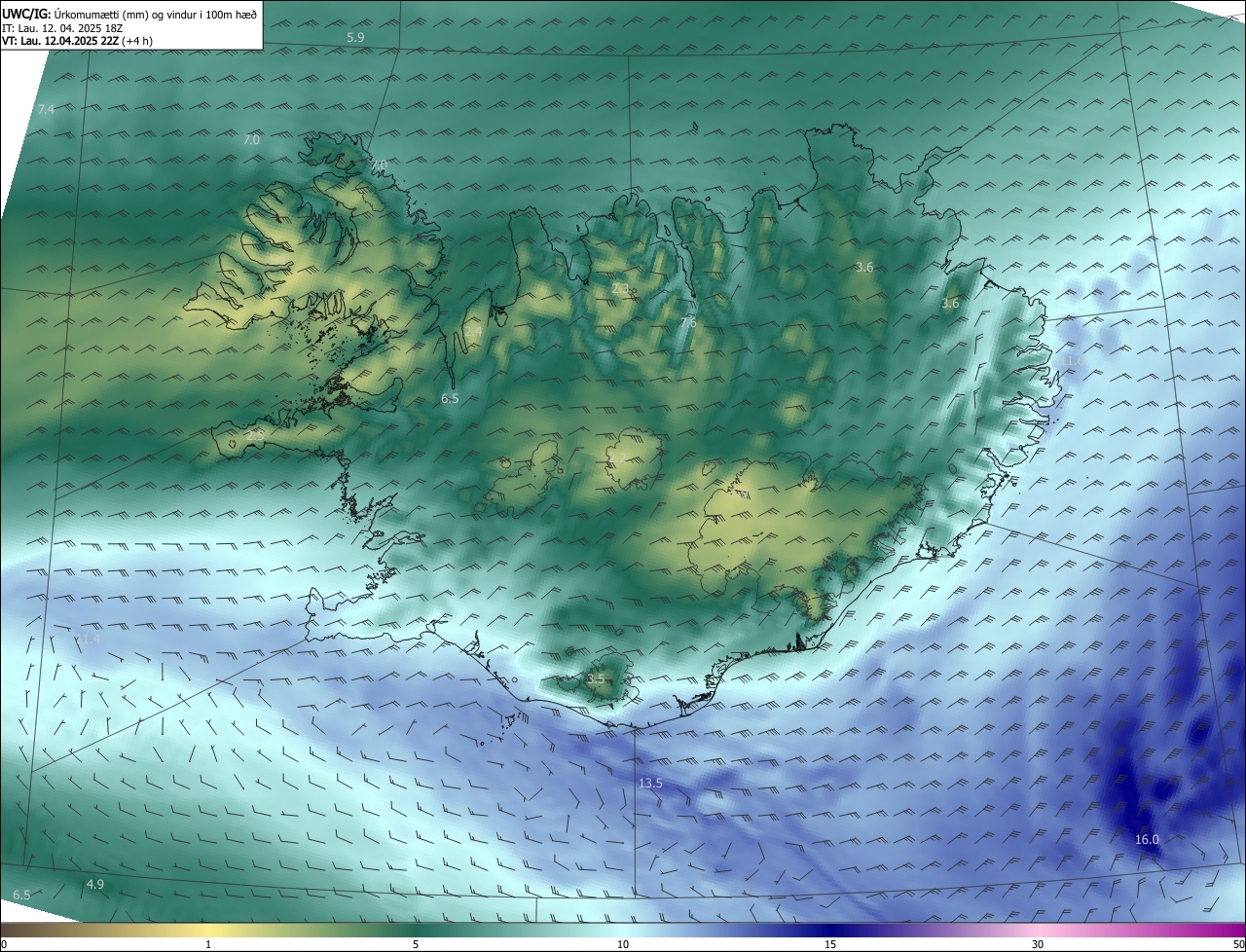Click the color scale tick label 0

pos(4,944)
